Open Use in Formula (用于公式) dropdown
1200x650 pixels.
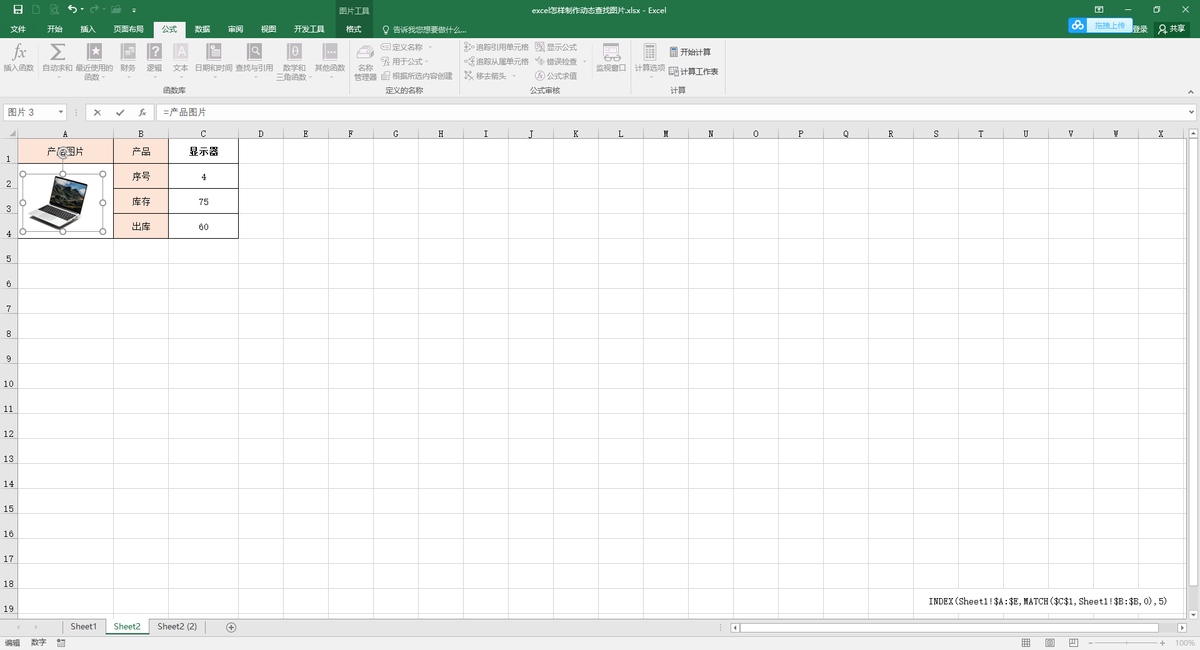(x=405, y=61)
